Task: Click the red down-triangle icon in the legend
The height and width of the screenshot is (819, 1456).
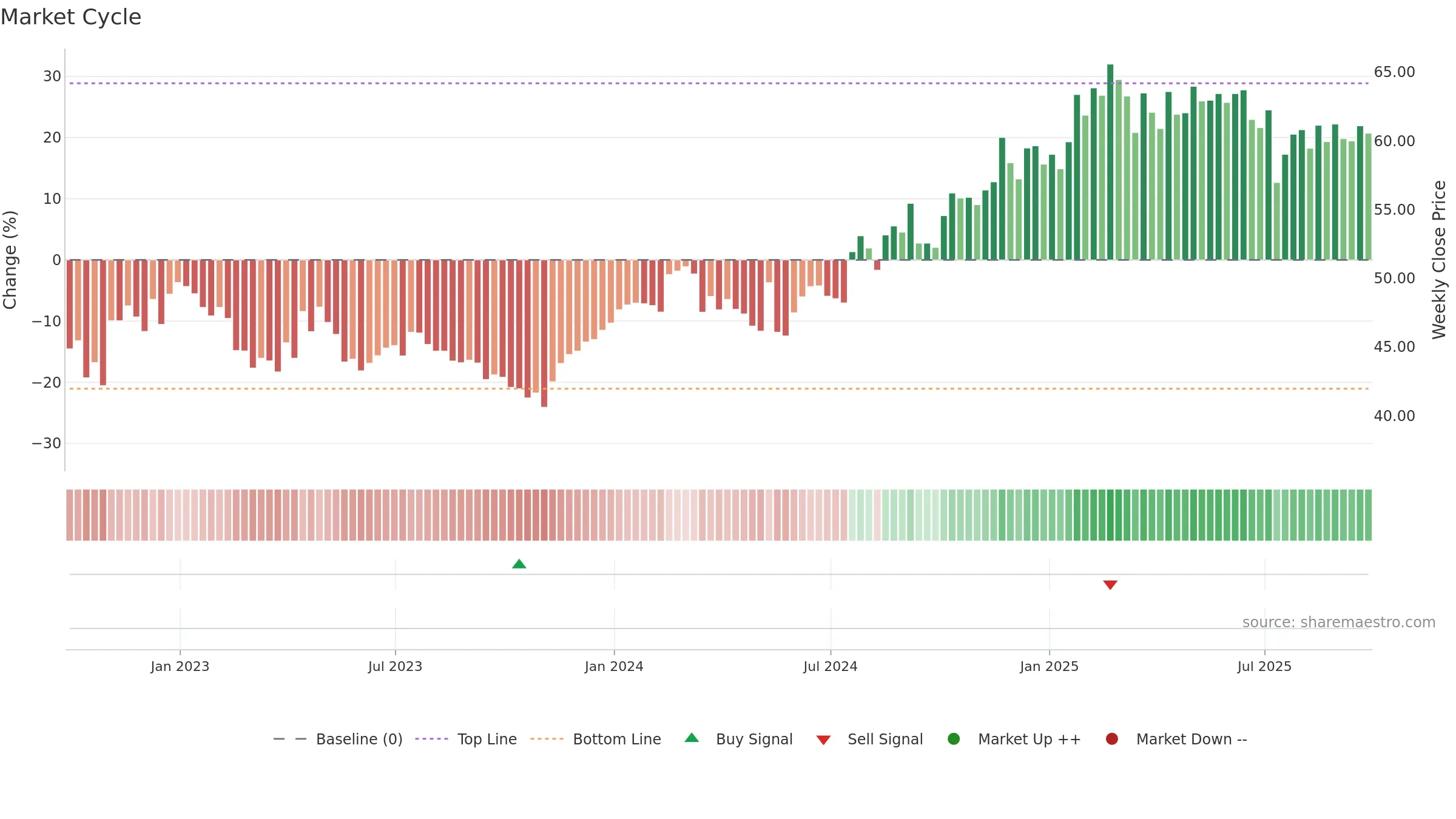Action: [823, 740]
